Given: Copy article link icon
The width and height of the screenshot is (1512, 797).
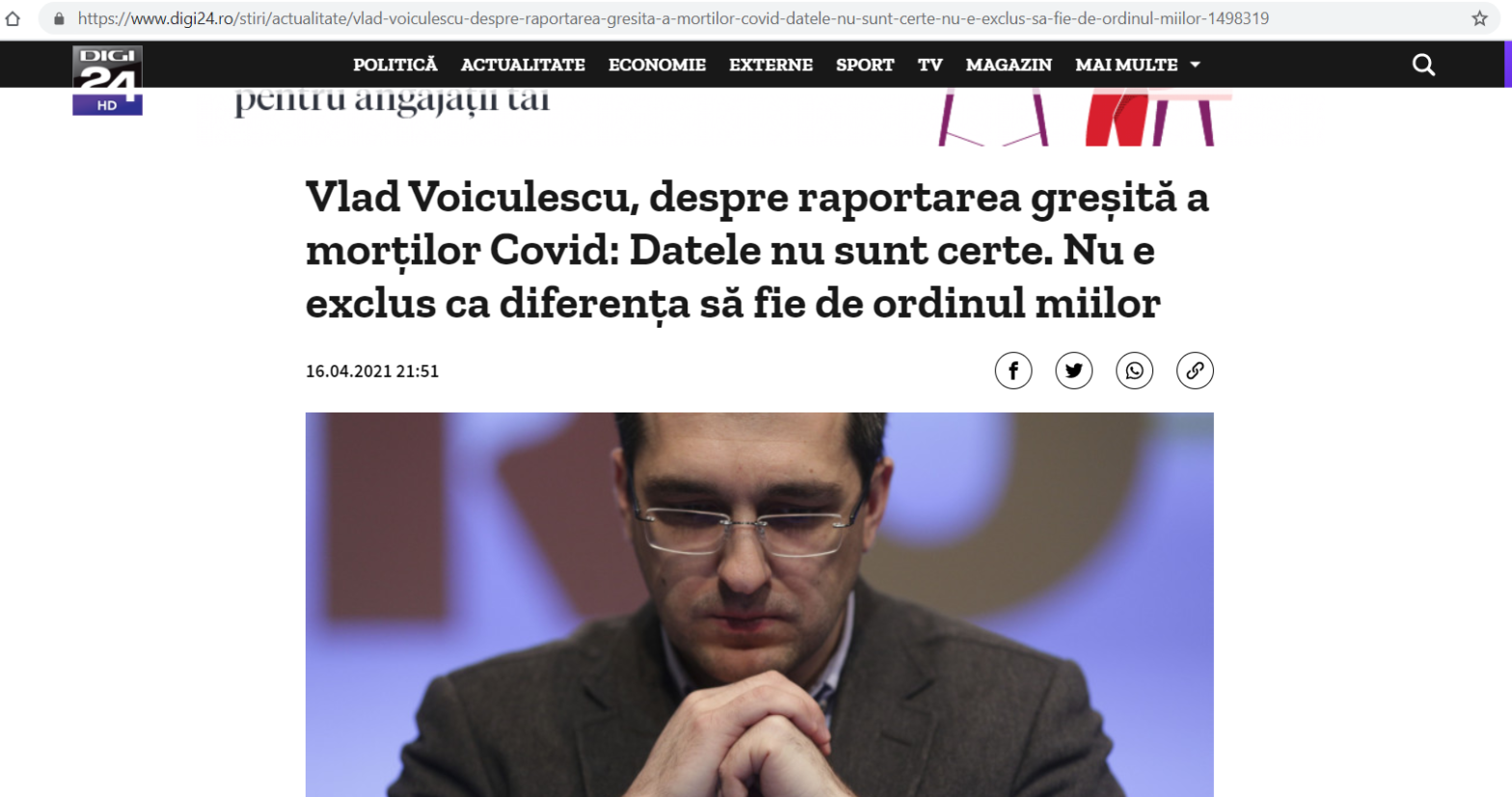Looking at the screenshot, I should 1195,371.
